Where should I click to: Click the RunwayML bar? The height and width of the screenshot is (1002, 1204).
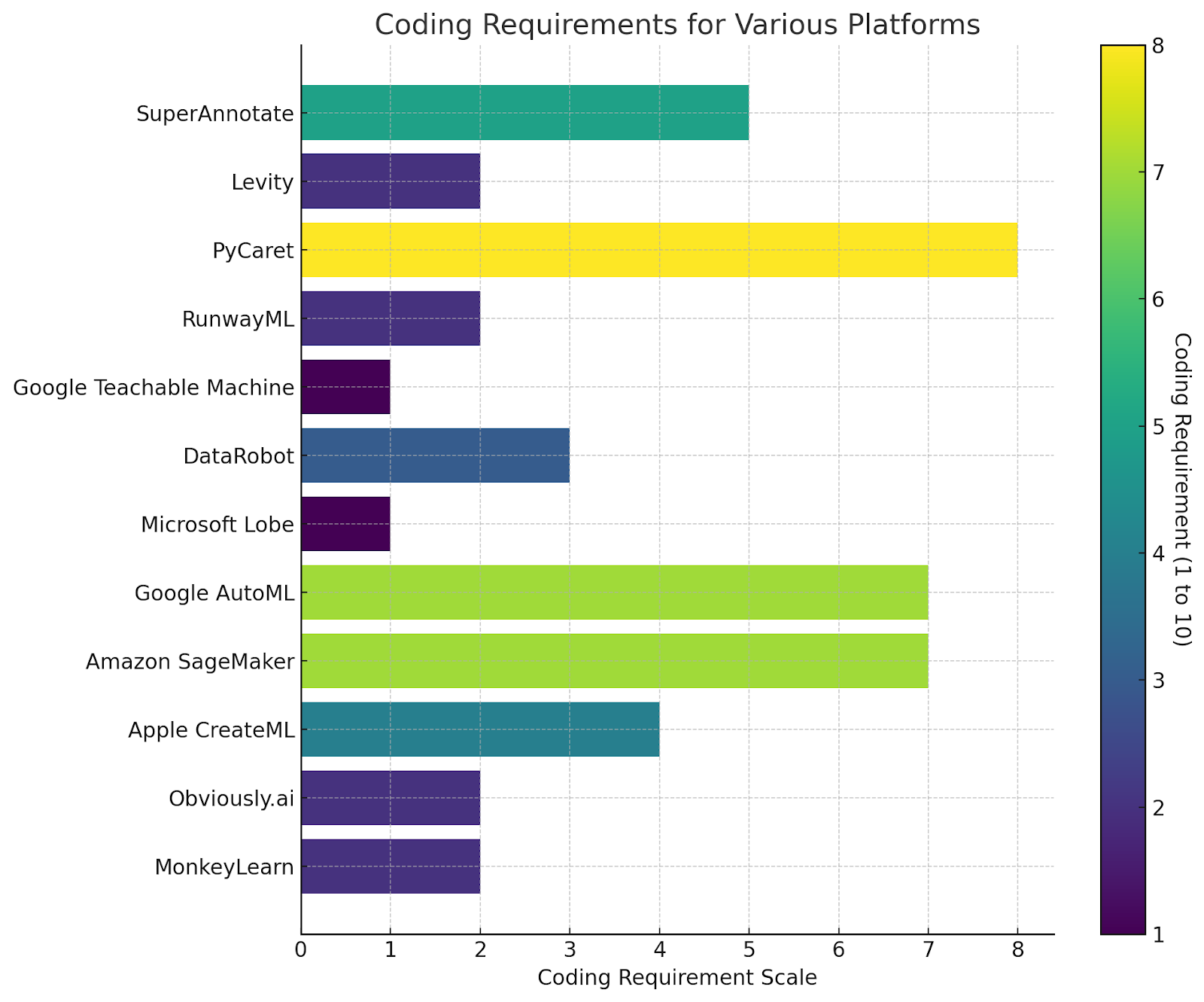[391, 318]
